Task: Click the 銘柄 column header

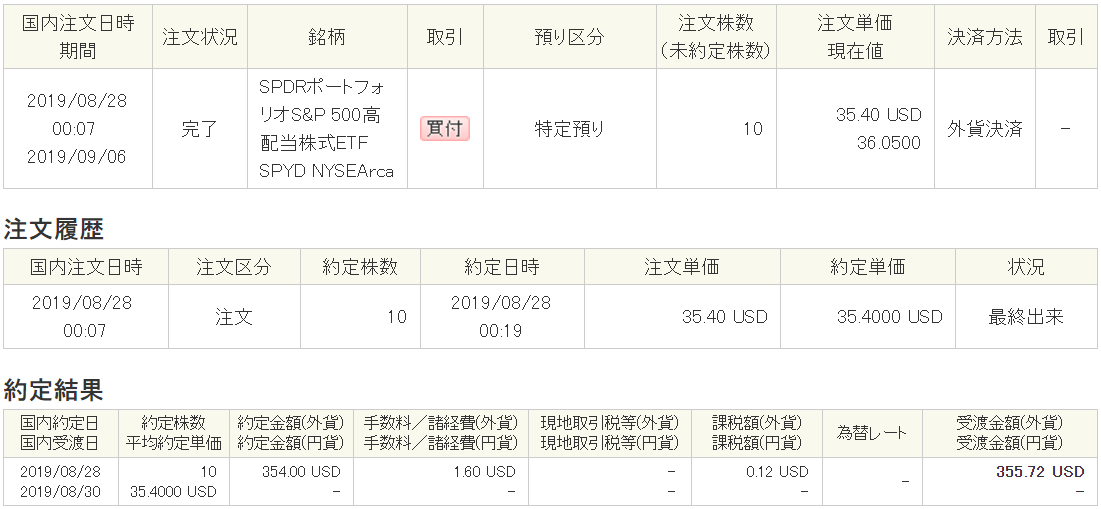Action: coord(328,38)
